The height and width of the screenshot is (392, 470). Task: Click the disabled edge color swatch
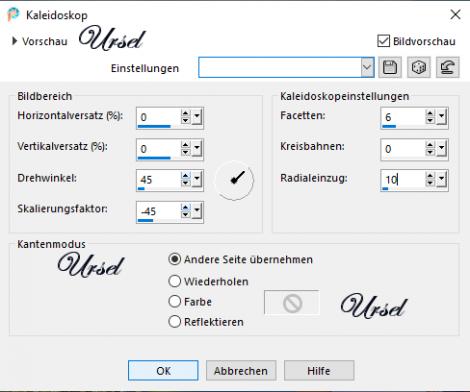coord(292,302)
